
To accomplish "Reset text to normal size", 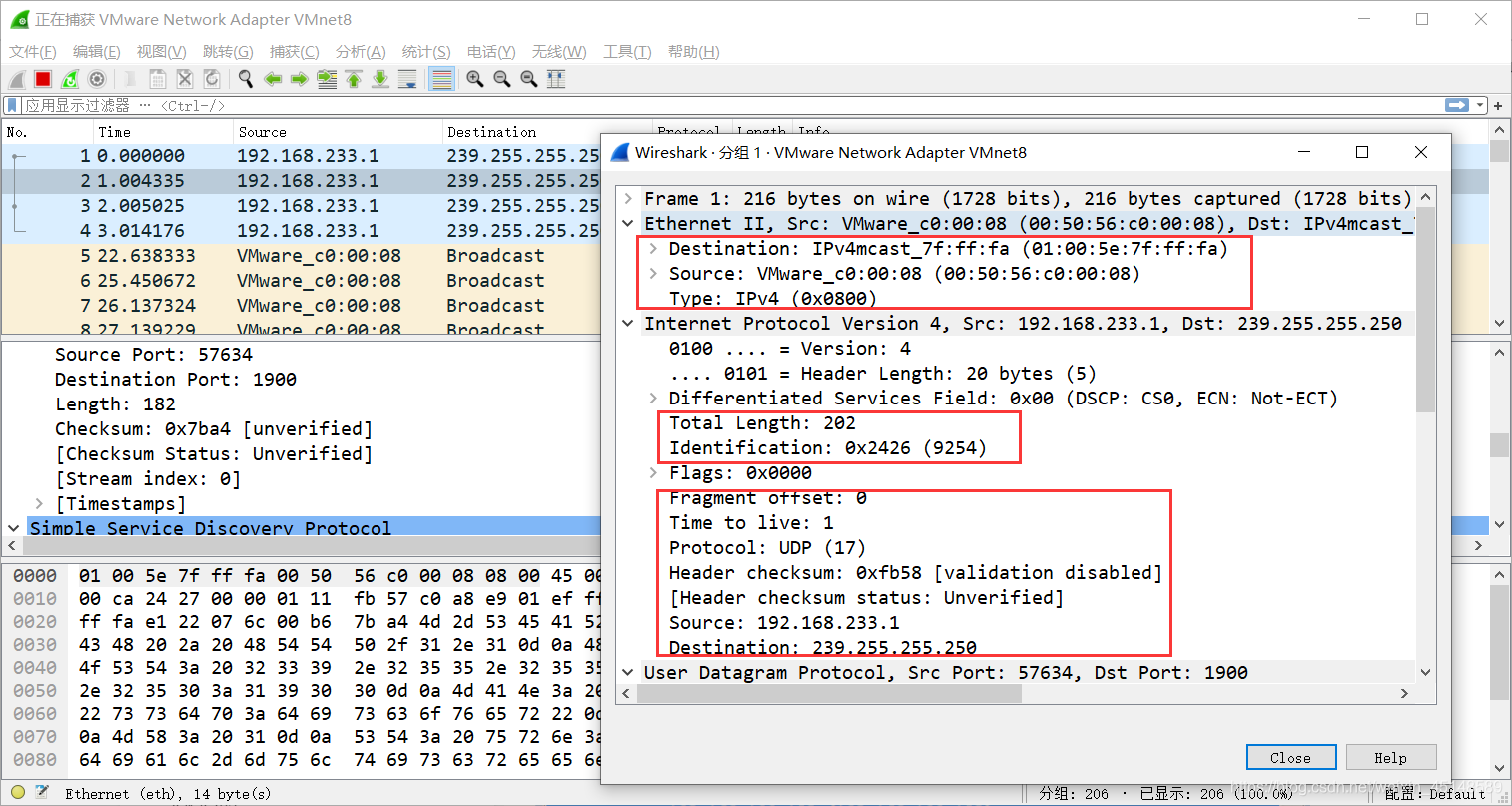I will tap(529, 79).
